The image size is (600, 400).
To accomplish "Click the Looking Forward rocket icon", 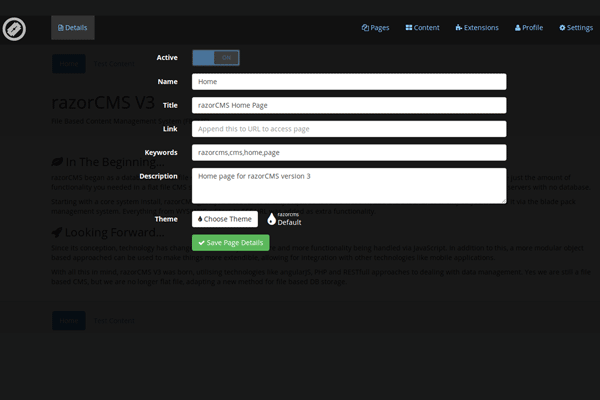I will [57, 232].
